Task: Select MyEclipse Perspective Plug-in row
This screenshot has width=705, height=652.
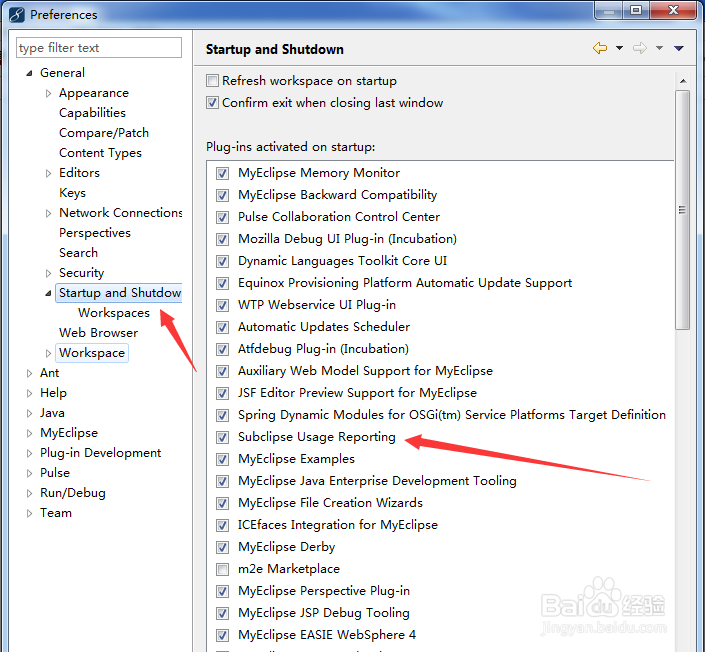Action: [x=324, y=591]
